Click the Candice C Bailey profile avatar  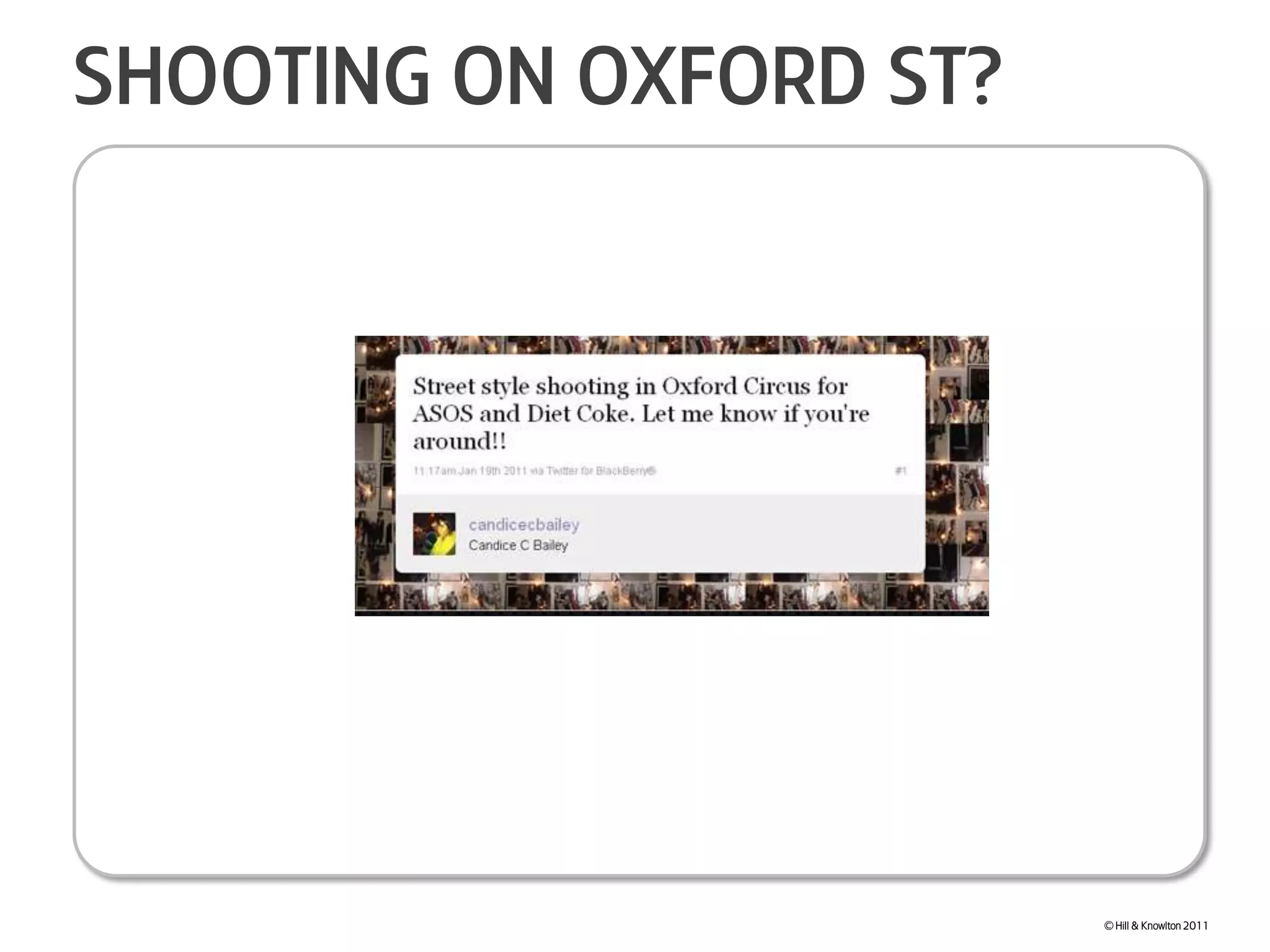coord(434,534)
